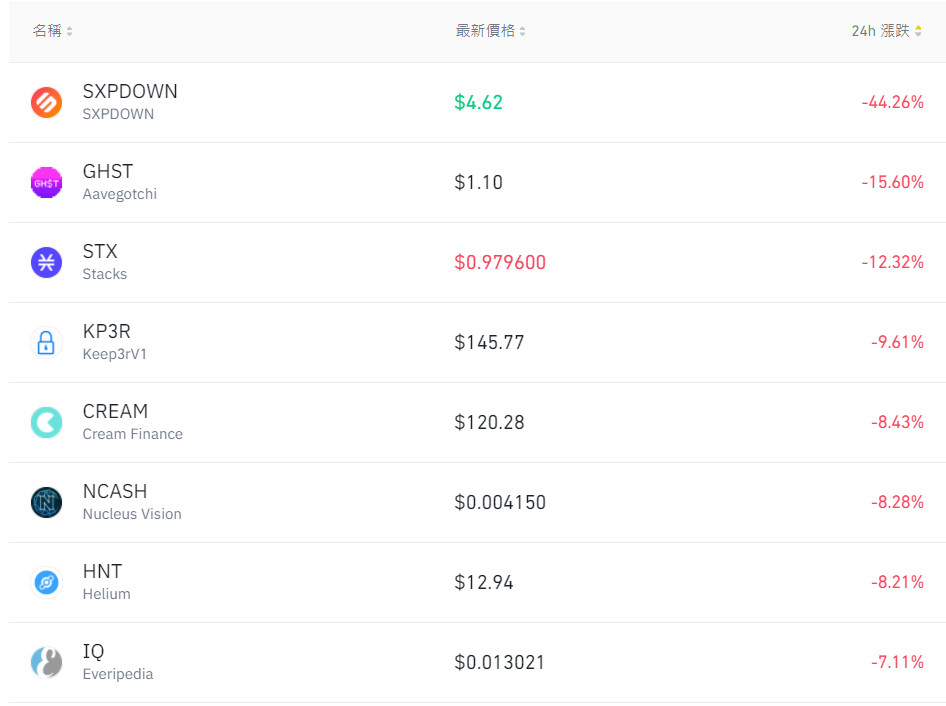Select the Stacks price $0.979600
This screenshot has height=706, width=946.
(x=500, y=262)
